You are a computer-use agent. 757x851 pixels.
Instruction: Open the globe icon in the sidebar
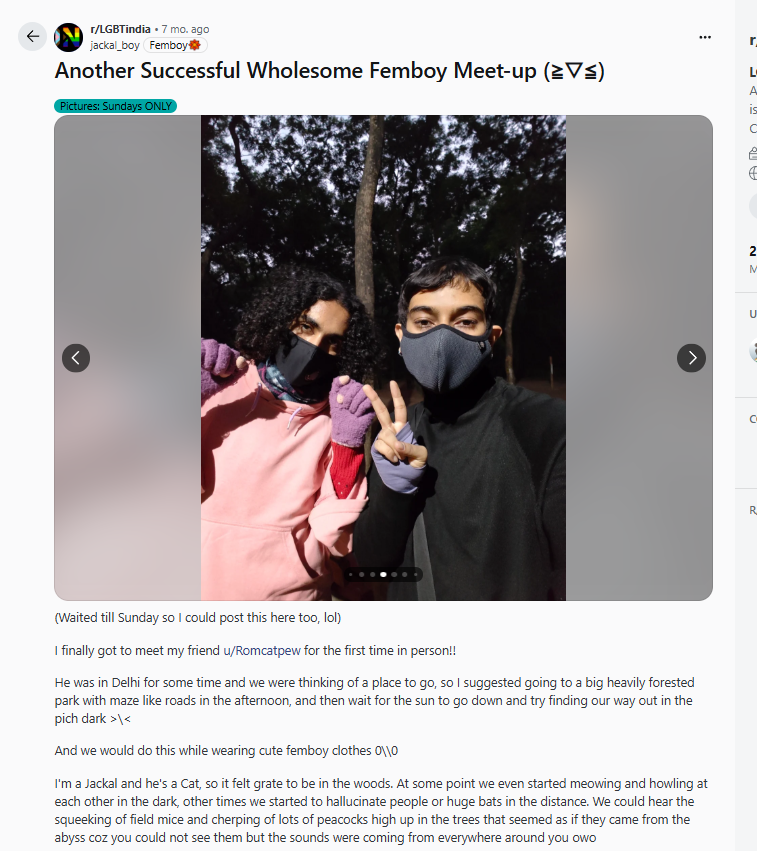[753, 173]
